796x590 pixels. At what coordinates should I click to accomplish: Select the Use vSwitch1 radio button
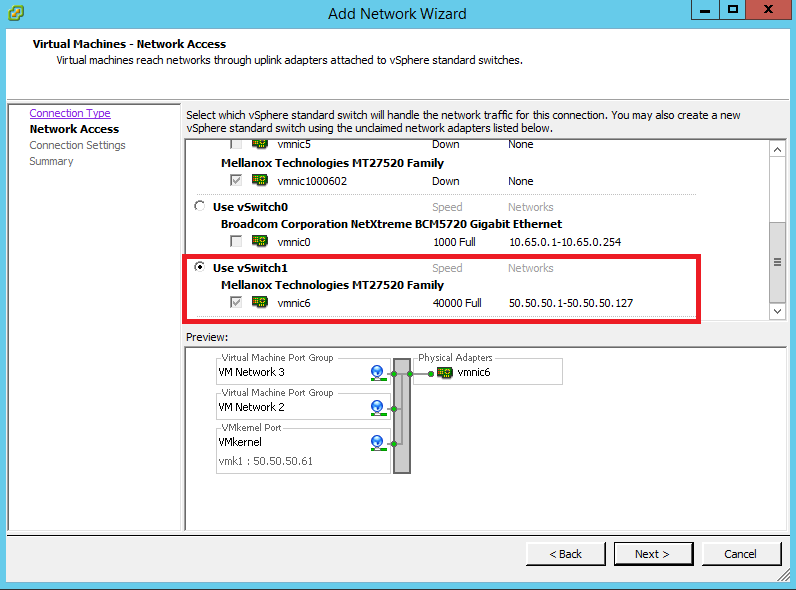coord(200,268)
